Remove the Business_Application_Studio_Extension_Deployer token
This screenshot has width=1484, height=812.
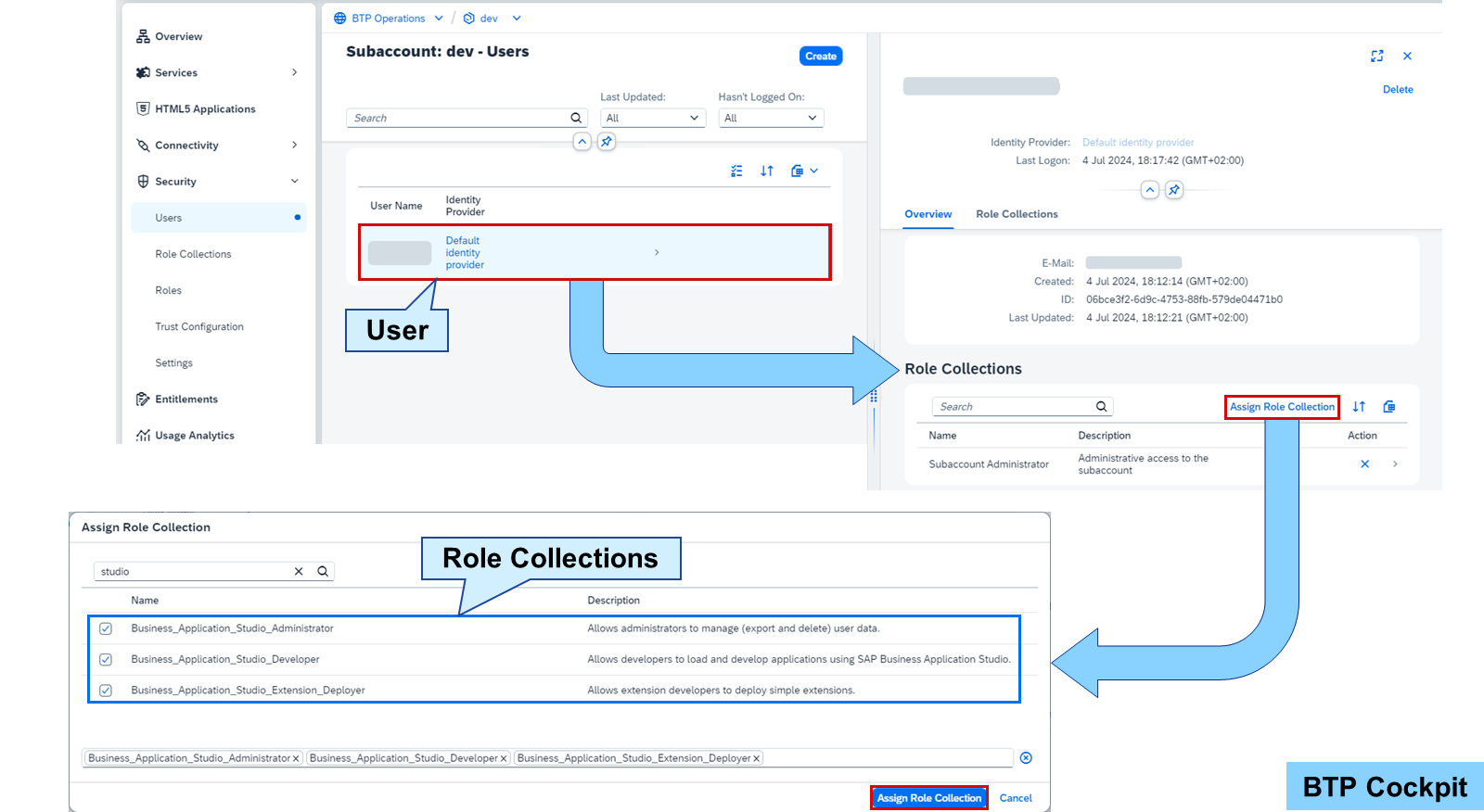[x=757, y=759]
